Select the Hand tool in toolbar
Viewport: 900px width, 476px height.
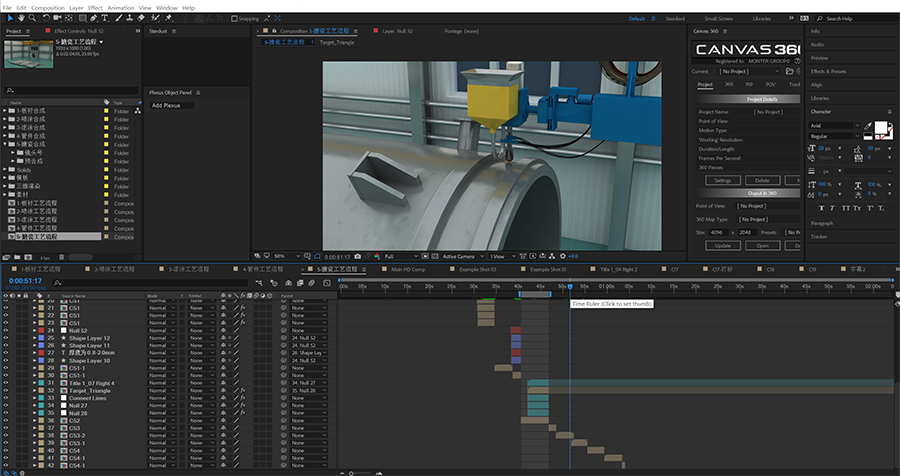[21, 18]
